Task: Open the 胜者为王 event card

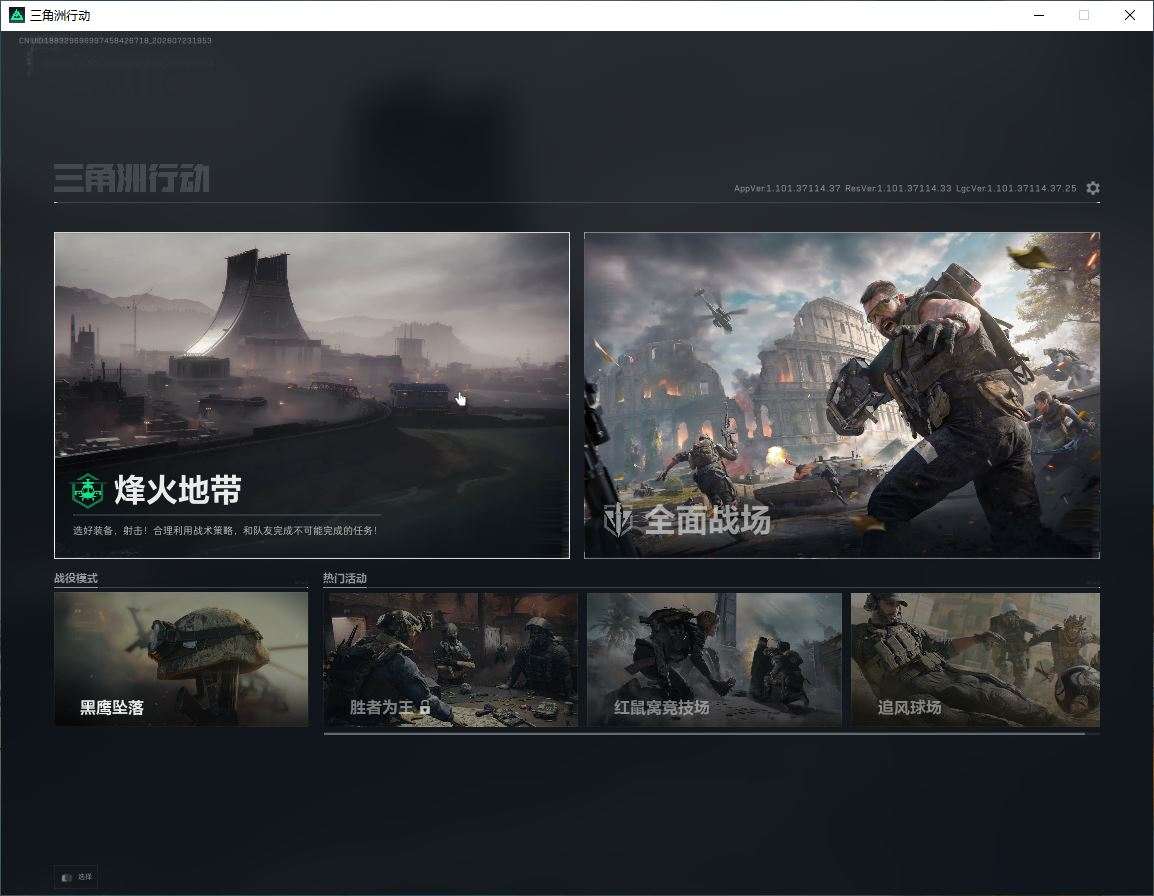Action: click(x=451, y=659)
